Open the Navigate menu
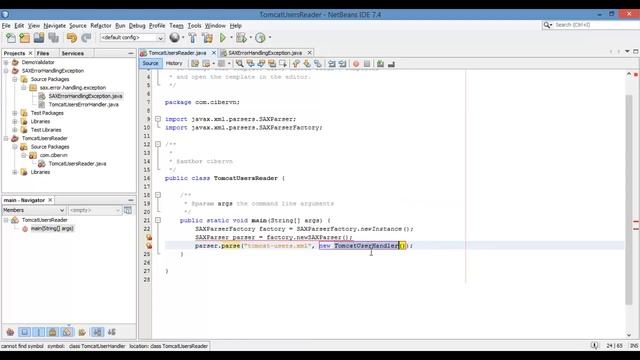The height and width of the screenshot is (360, 640). coord(54,26)
